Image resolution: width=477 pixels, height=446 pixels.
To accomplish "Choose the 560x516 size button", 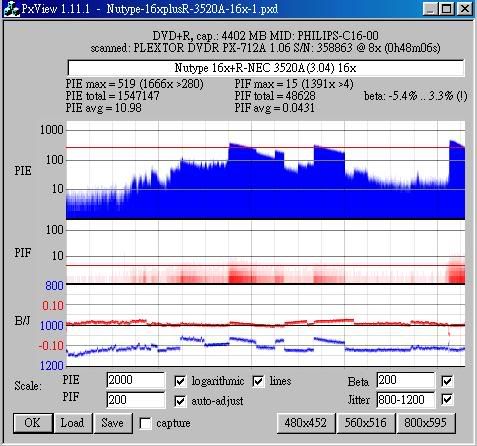I will point(366,423).
